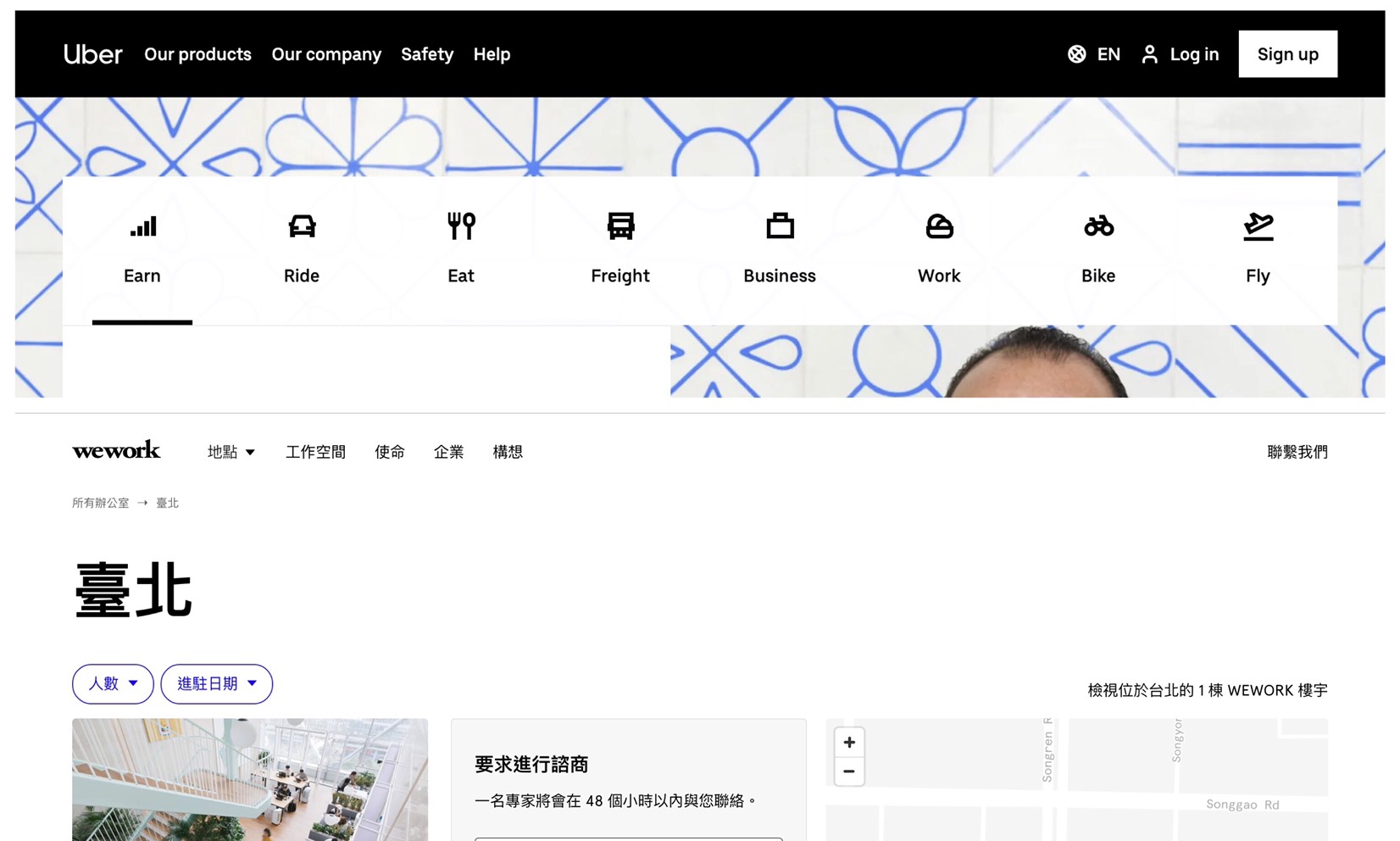Viewport: 1400px width, 841px height.
Task: Open the 工作空間 menu item
Action: (x=315, y=452)
